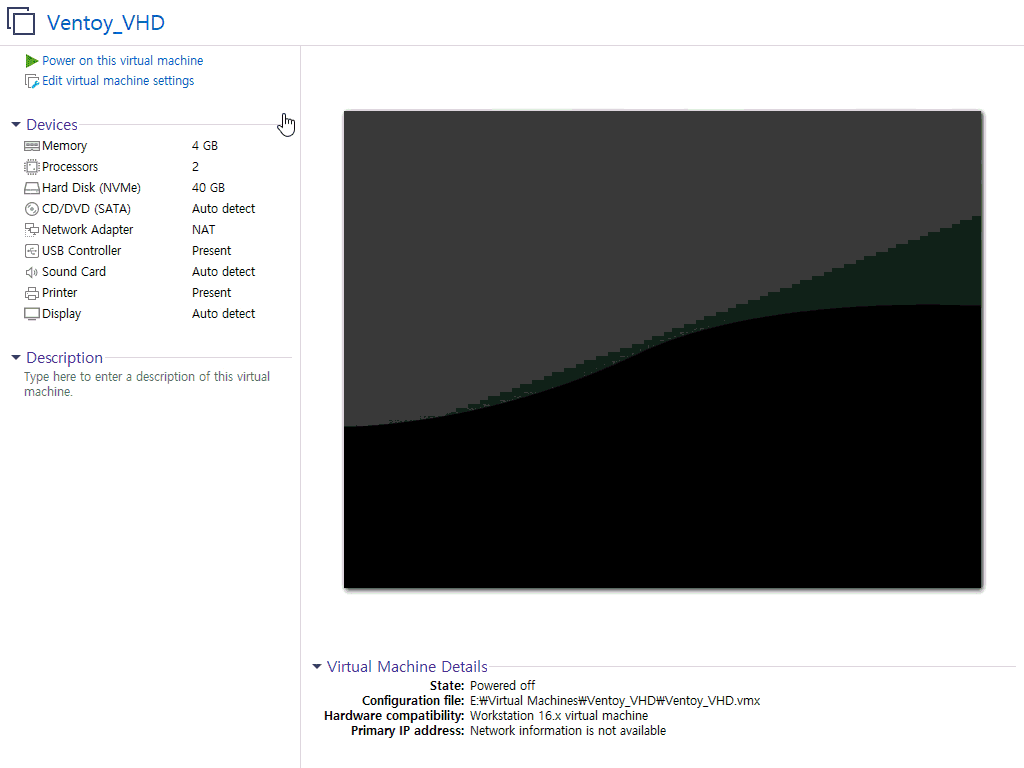Image resolution: width=1024 pixels, height=768 pixels.
Task: Open Network Adapter device settings
Action: 88,230
